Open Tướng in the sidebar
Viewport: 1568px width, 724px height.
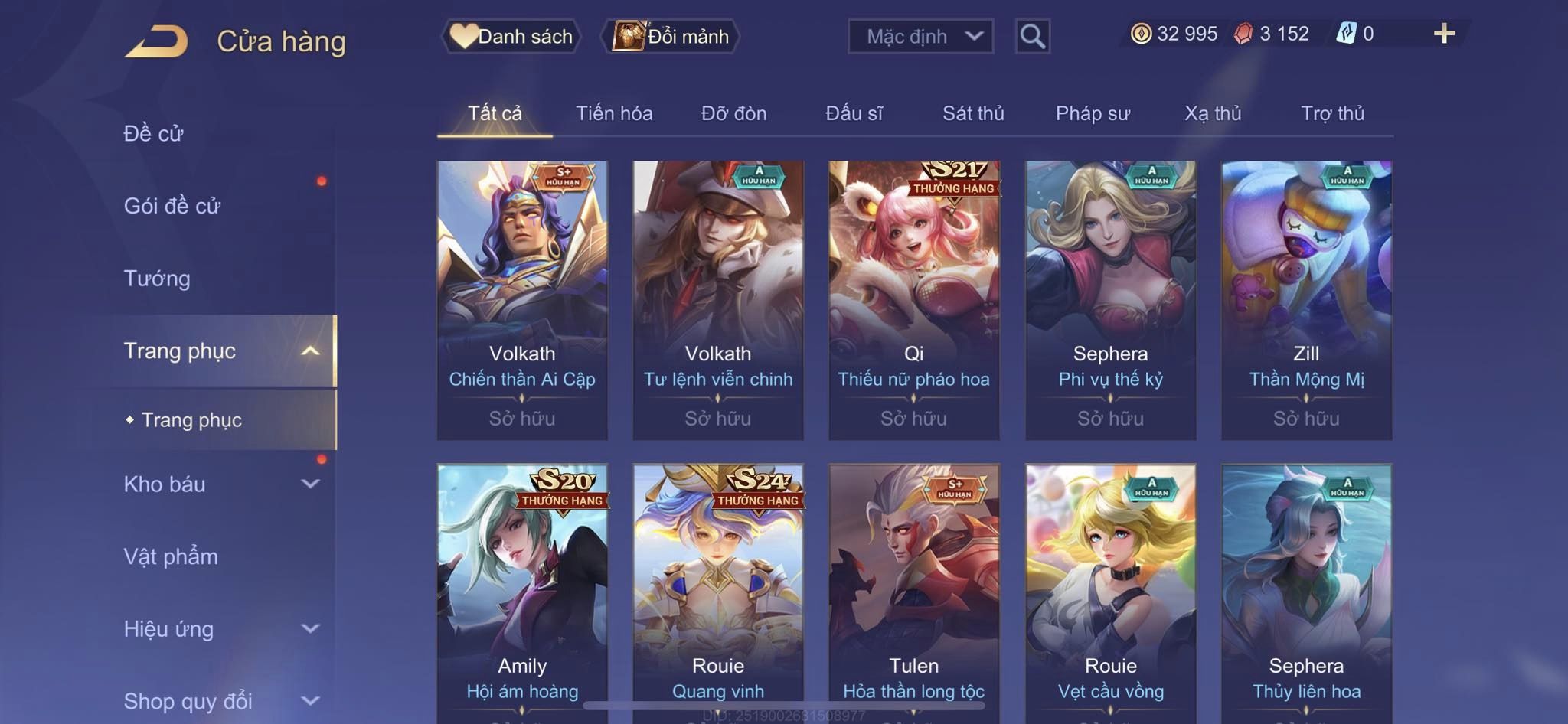click(157, 278)
